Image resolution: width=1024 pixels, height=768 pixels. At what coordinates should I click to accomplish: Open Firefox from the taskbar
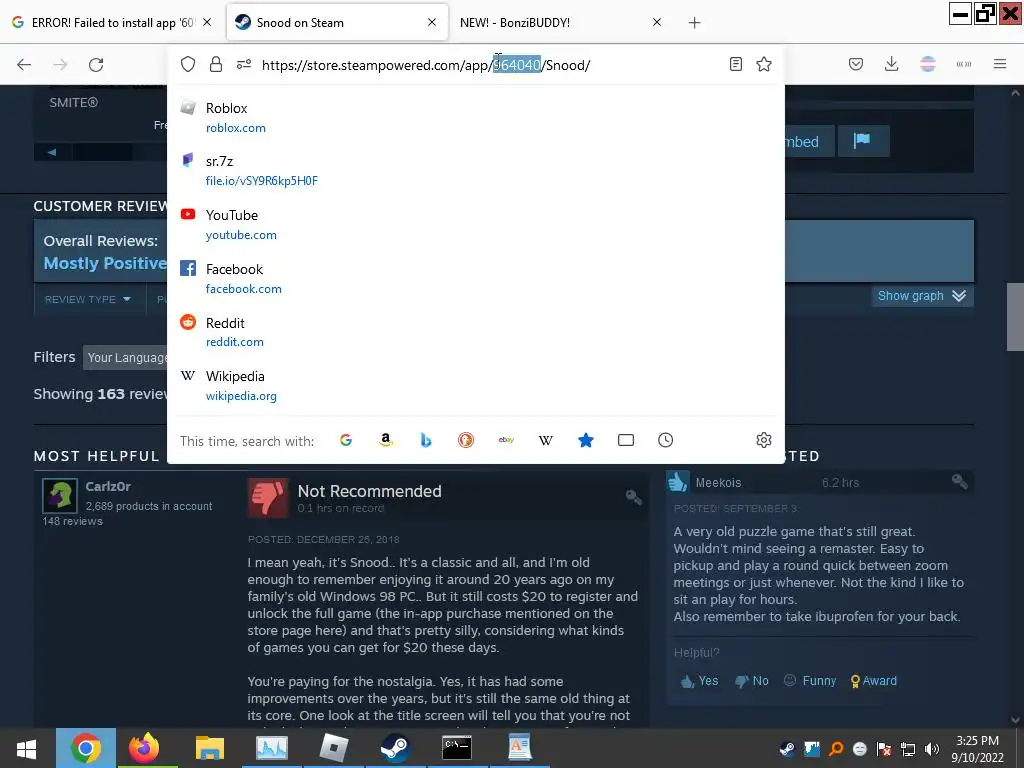coord(144,748)
